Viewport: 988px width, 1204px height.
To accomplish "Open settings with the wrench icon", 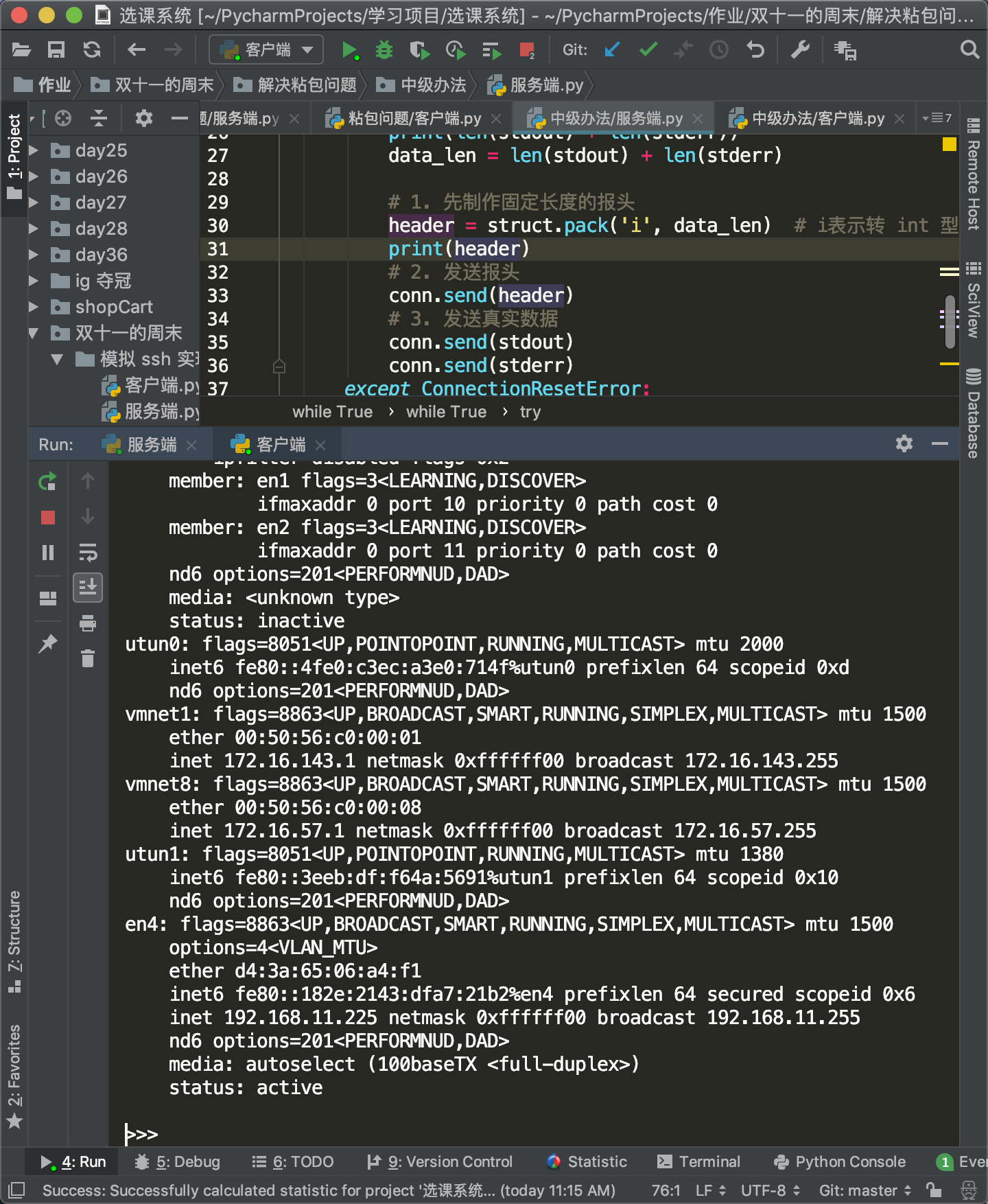I will [800, 50].
